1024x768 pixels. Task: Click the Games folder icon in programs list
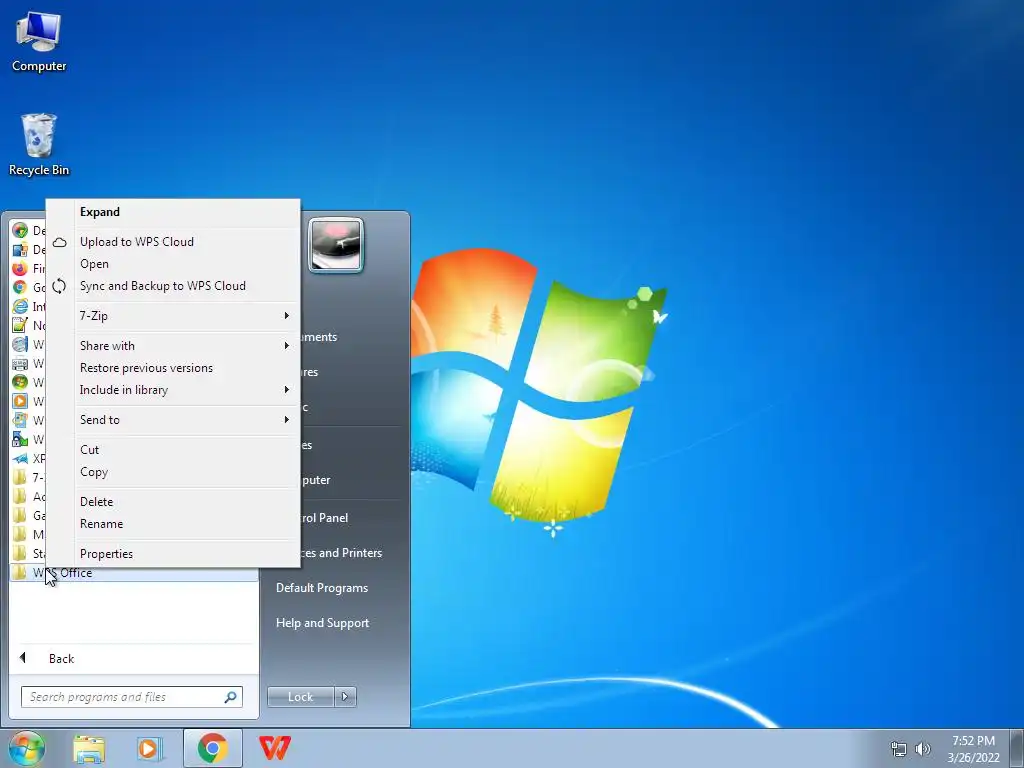pyautogui.click(x=20, y=515)
